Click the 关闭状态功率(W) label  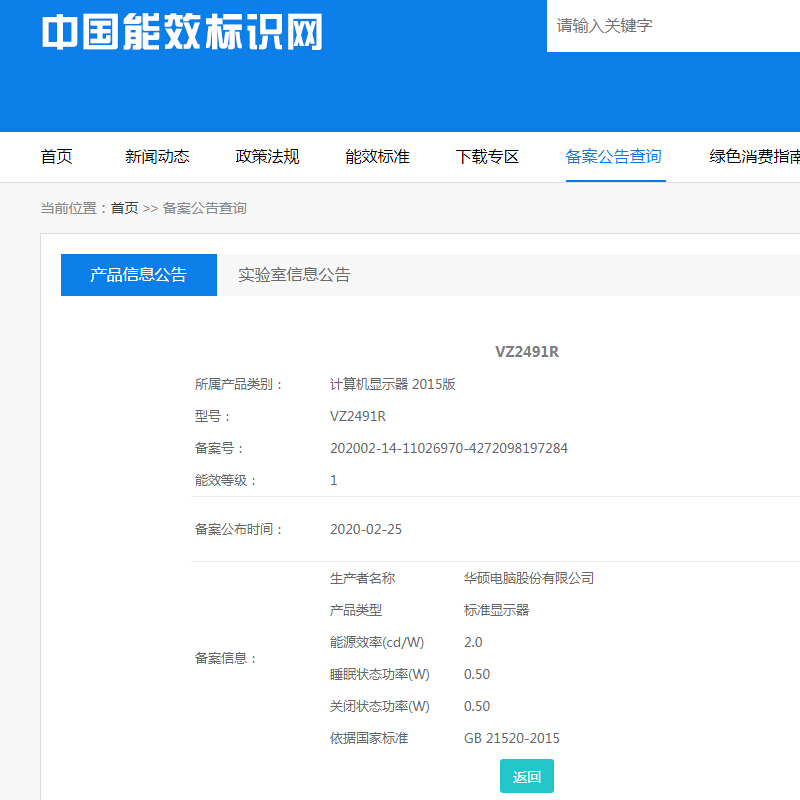(380, 707)
